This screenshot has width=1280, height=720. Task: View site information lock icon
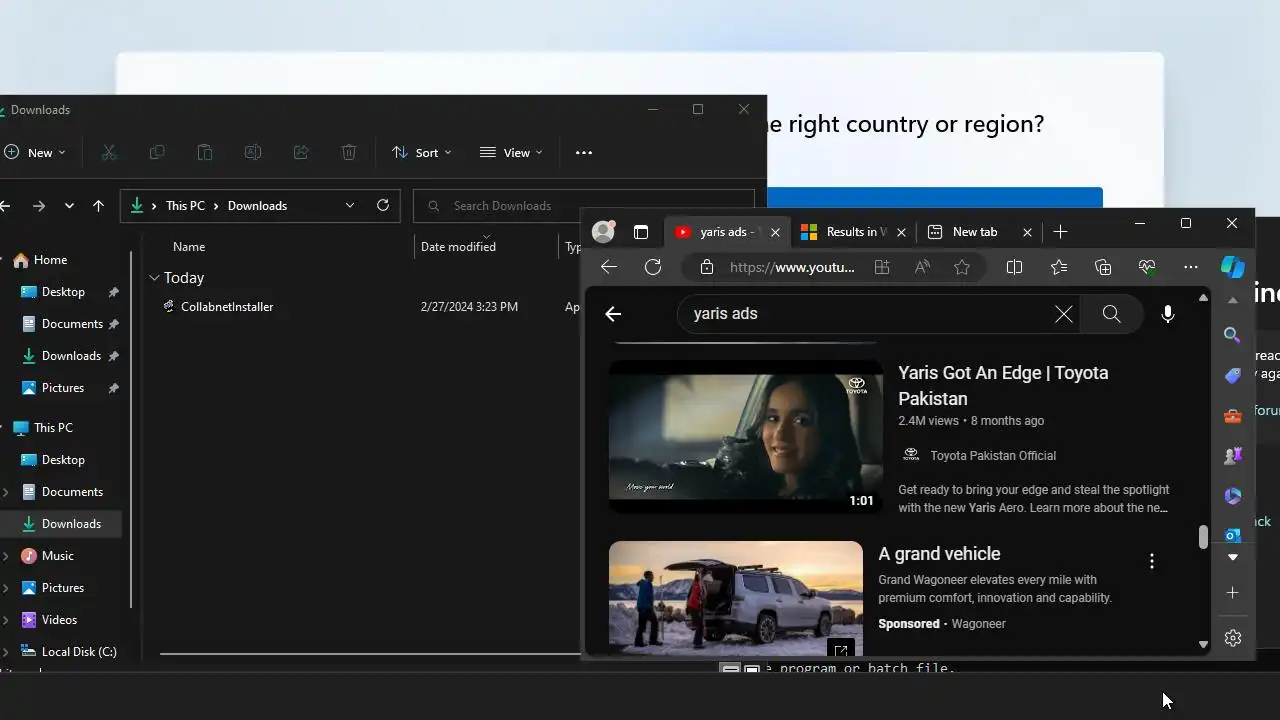[707, 267]
